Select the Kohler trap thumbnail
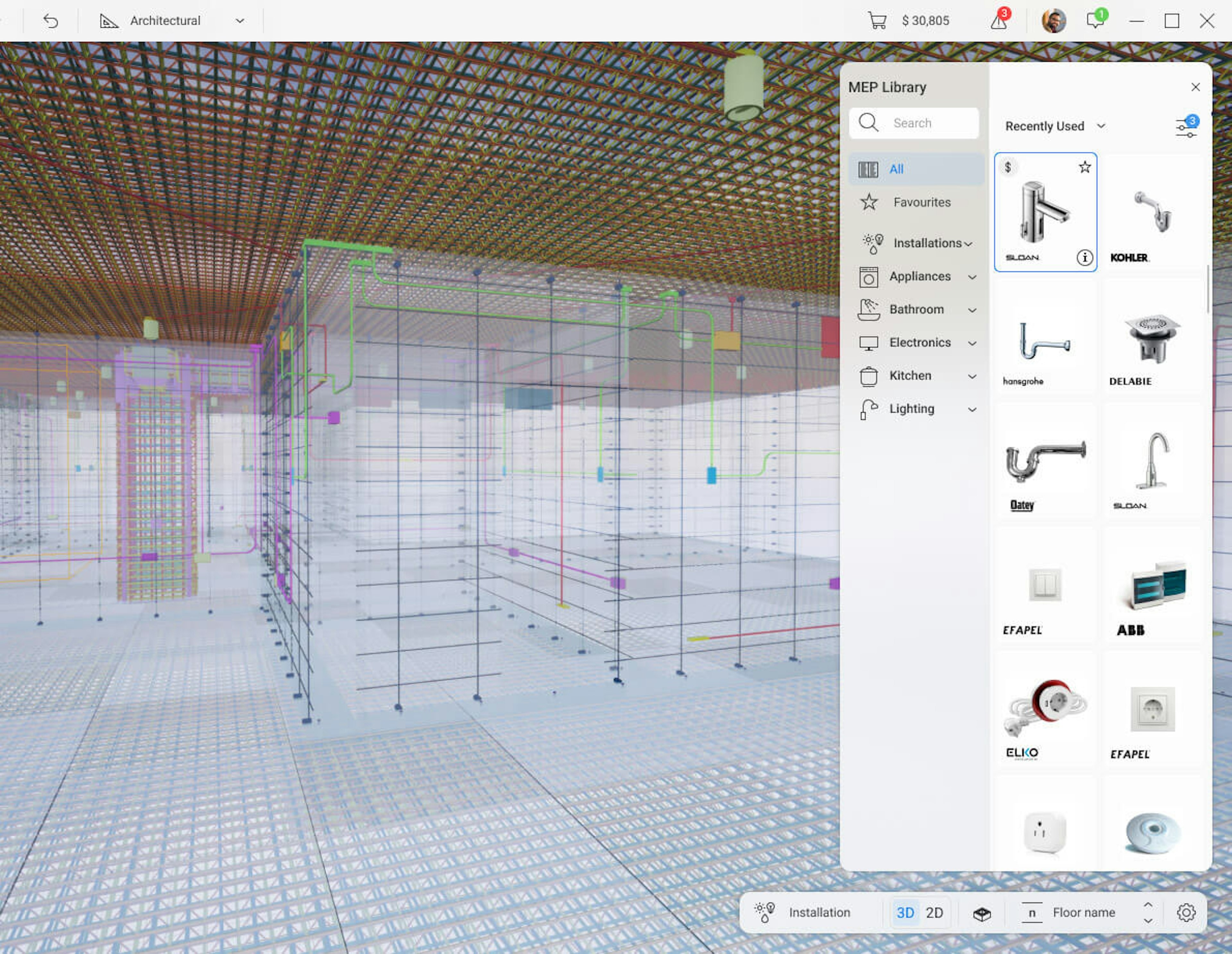The image size is (1232, 954). tap(1152, 212)
